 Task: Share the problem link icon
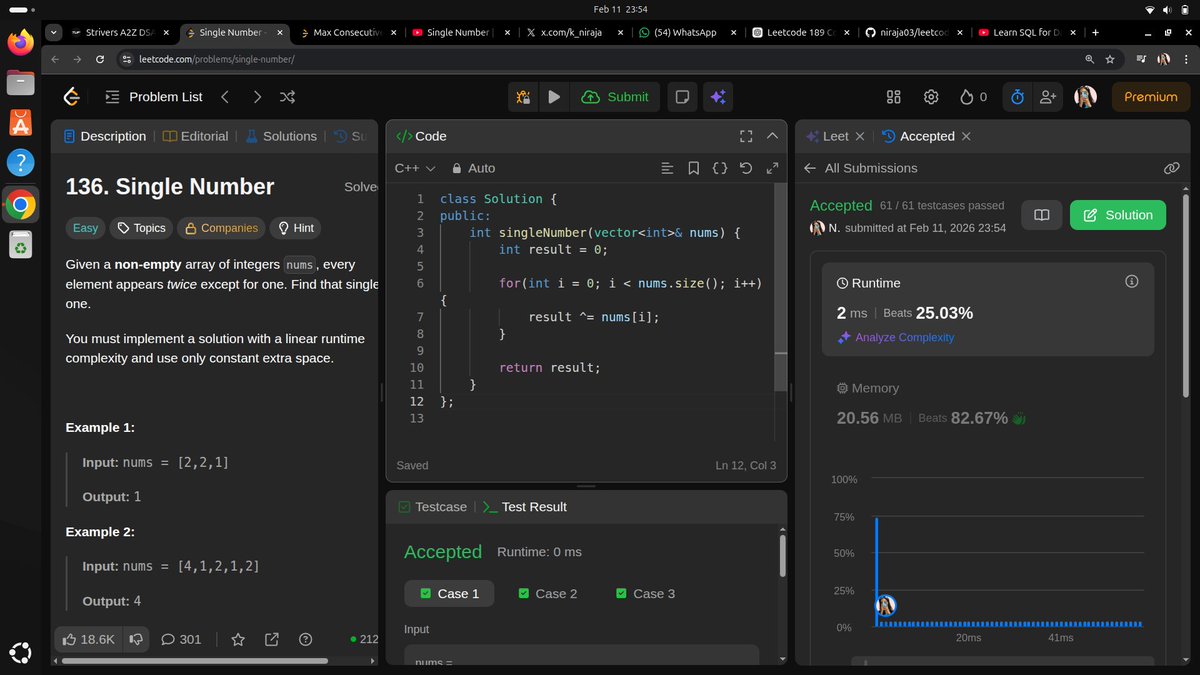[272, 639]
